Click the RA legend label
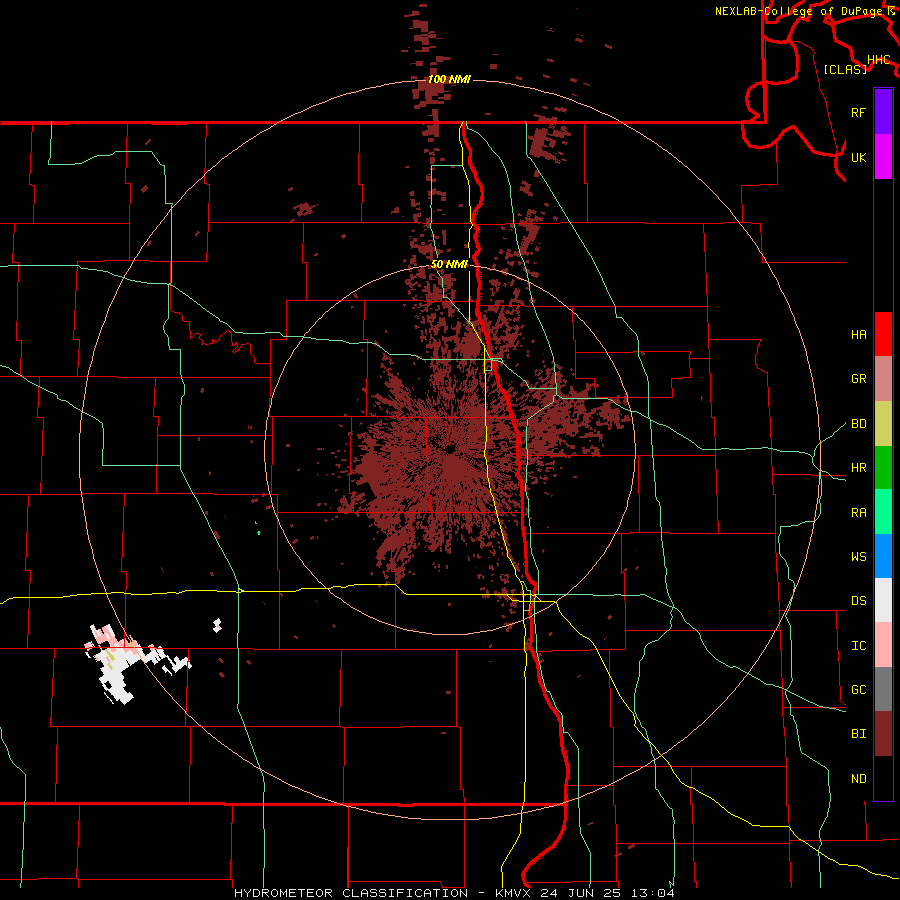The width and height of the screenshot is (900, 900). [858, 513]
